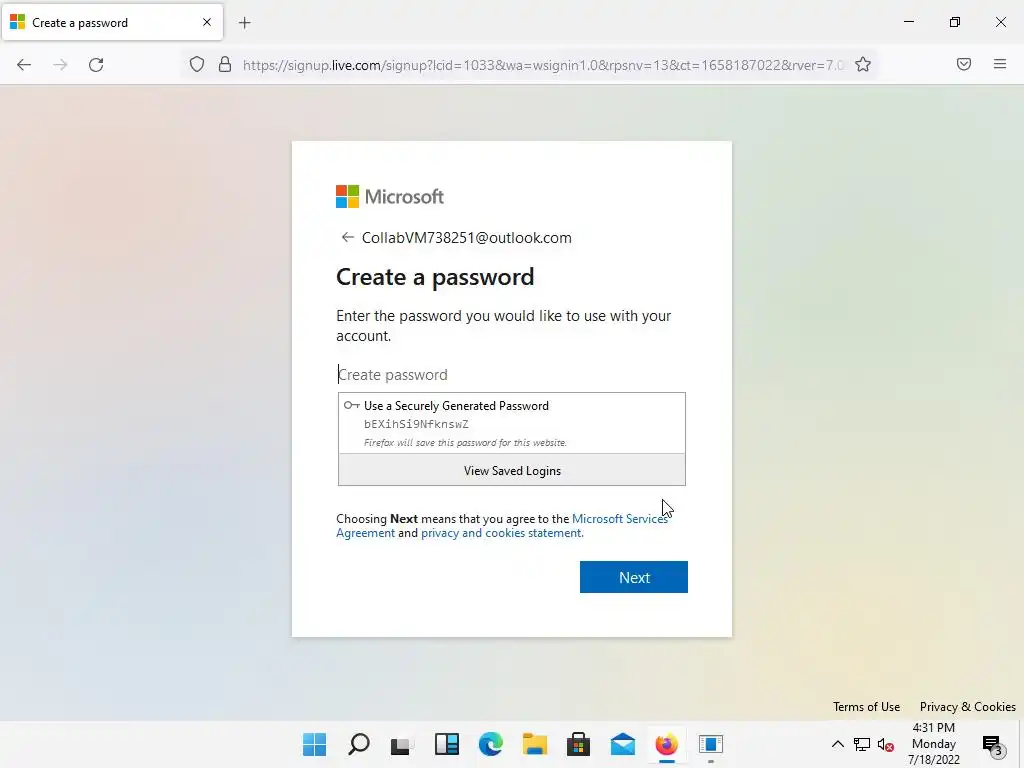Go back with the browser back arrow
1024x768 pixels.
tap(24, 65)
